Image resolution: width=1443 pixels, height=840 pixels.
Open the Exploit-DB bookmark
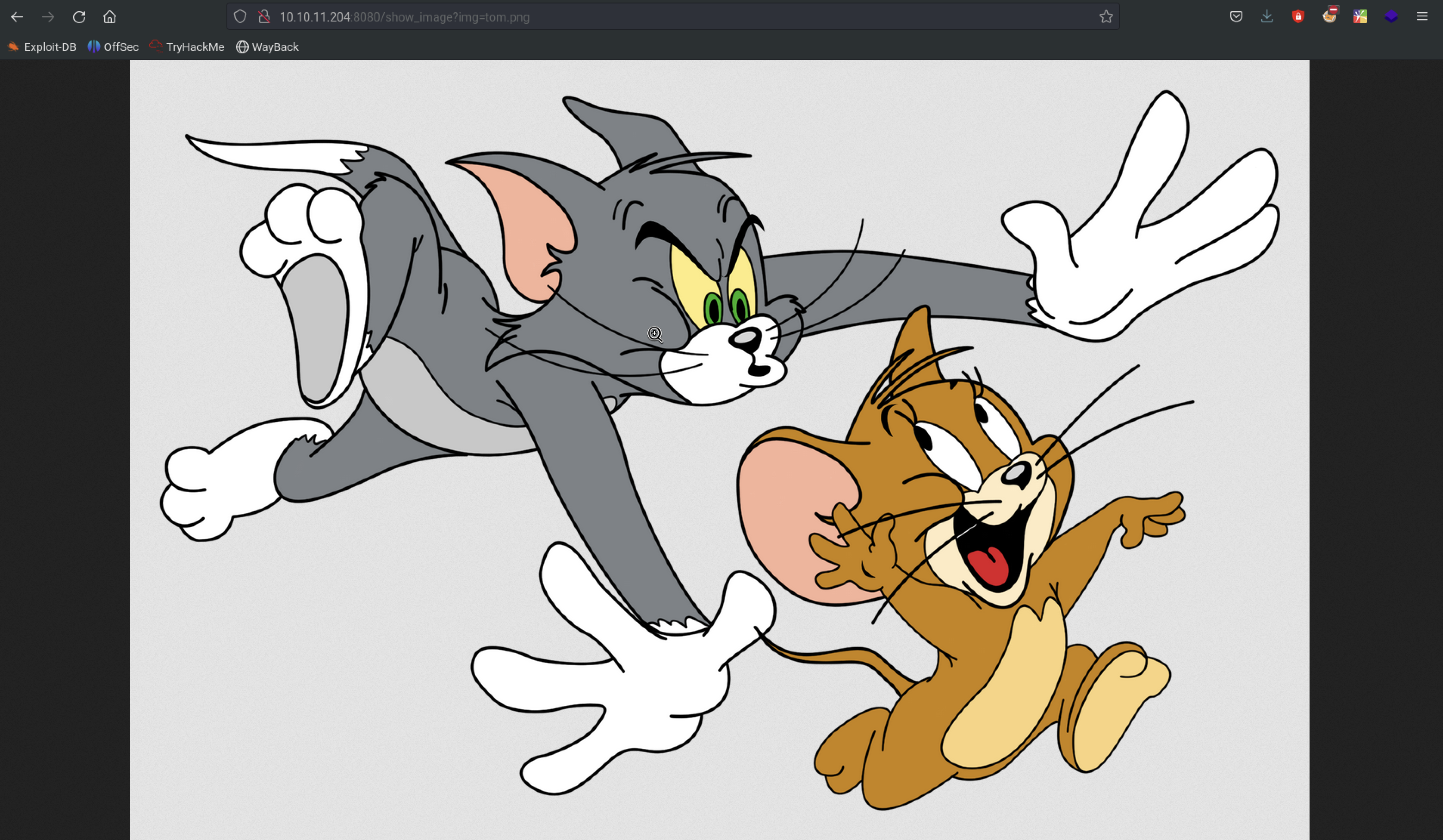42,47
